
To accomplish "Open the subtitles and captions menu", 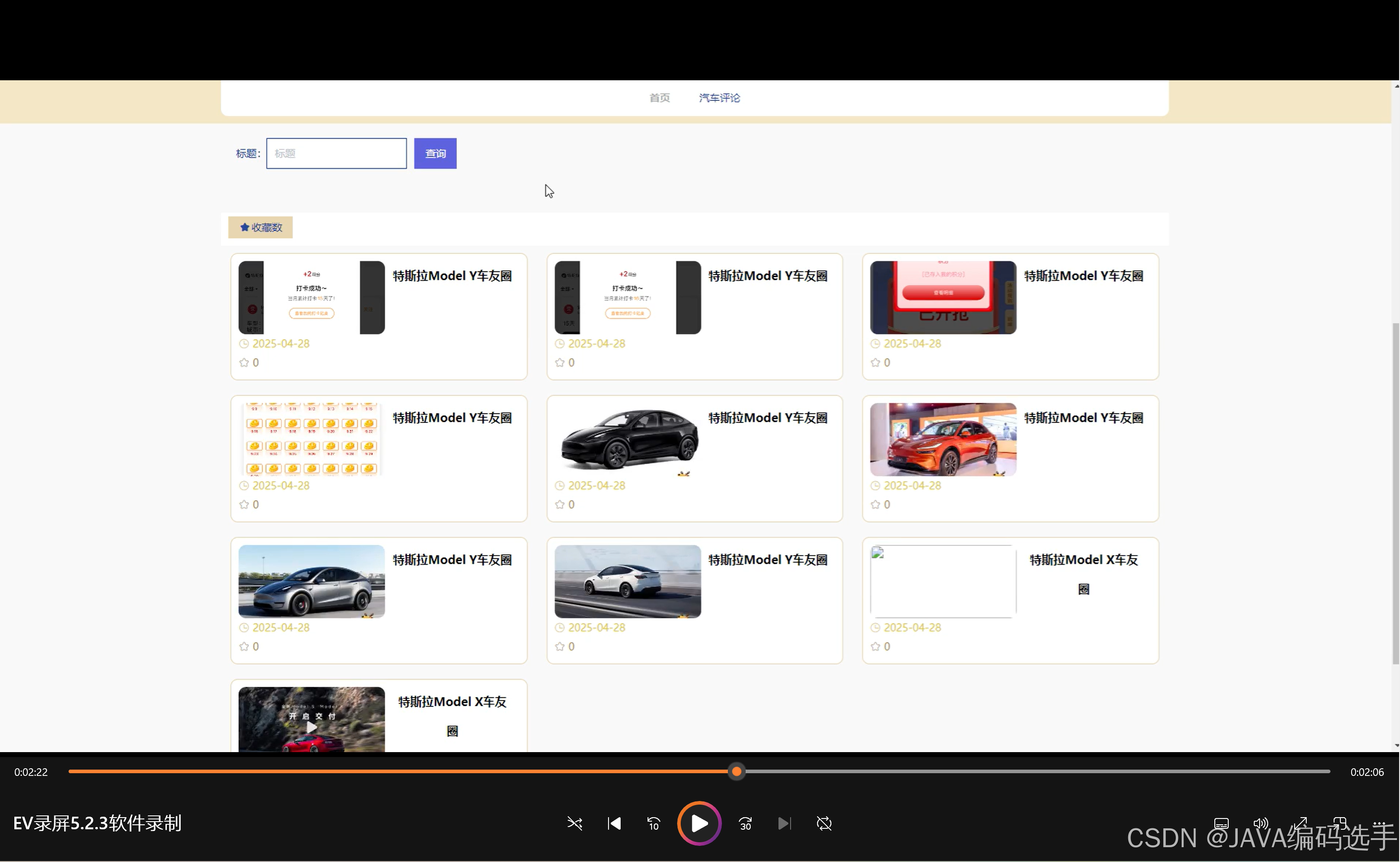I will (1221, 823).
